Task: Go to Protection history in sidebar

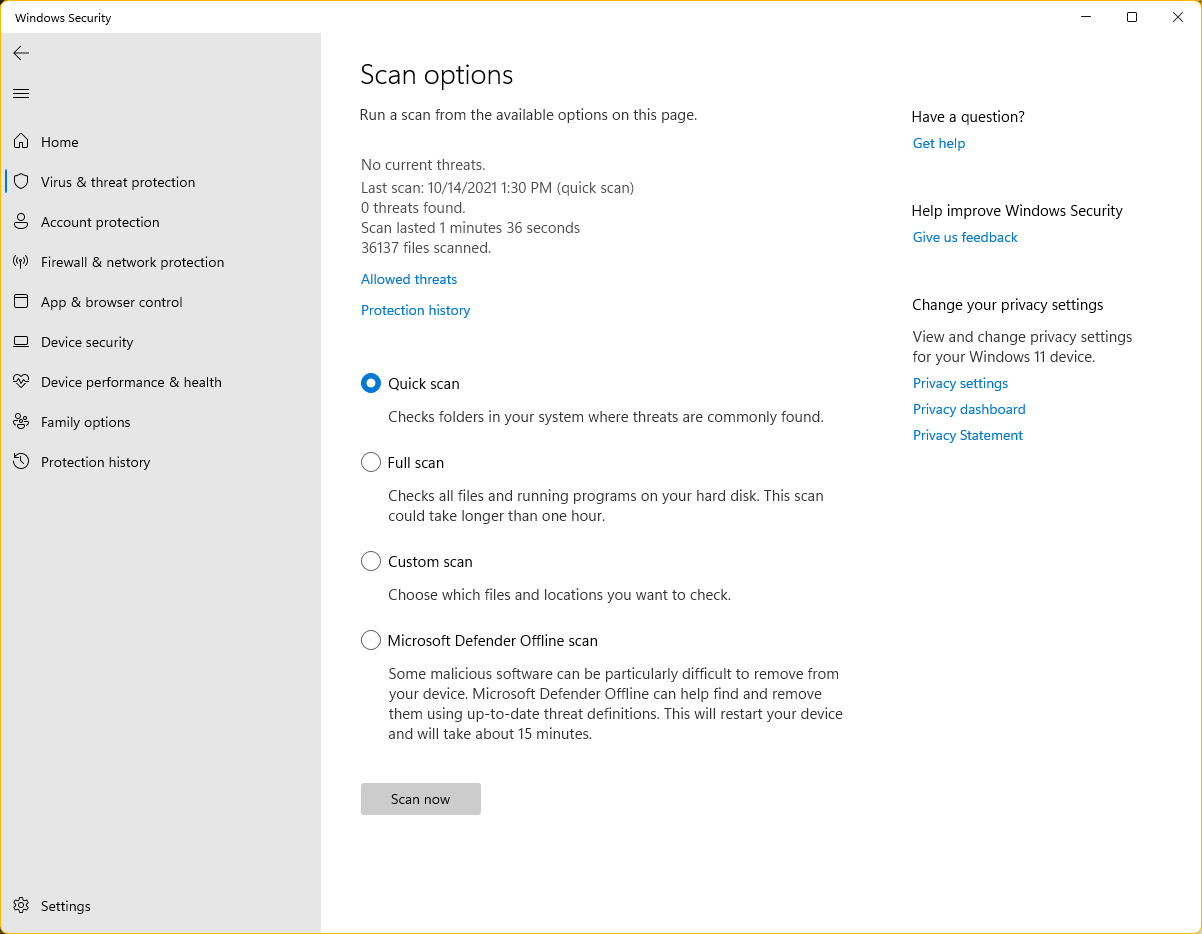Action: 95,462
